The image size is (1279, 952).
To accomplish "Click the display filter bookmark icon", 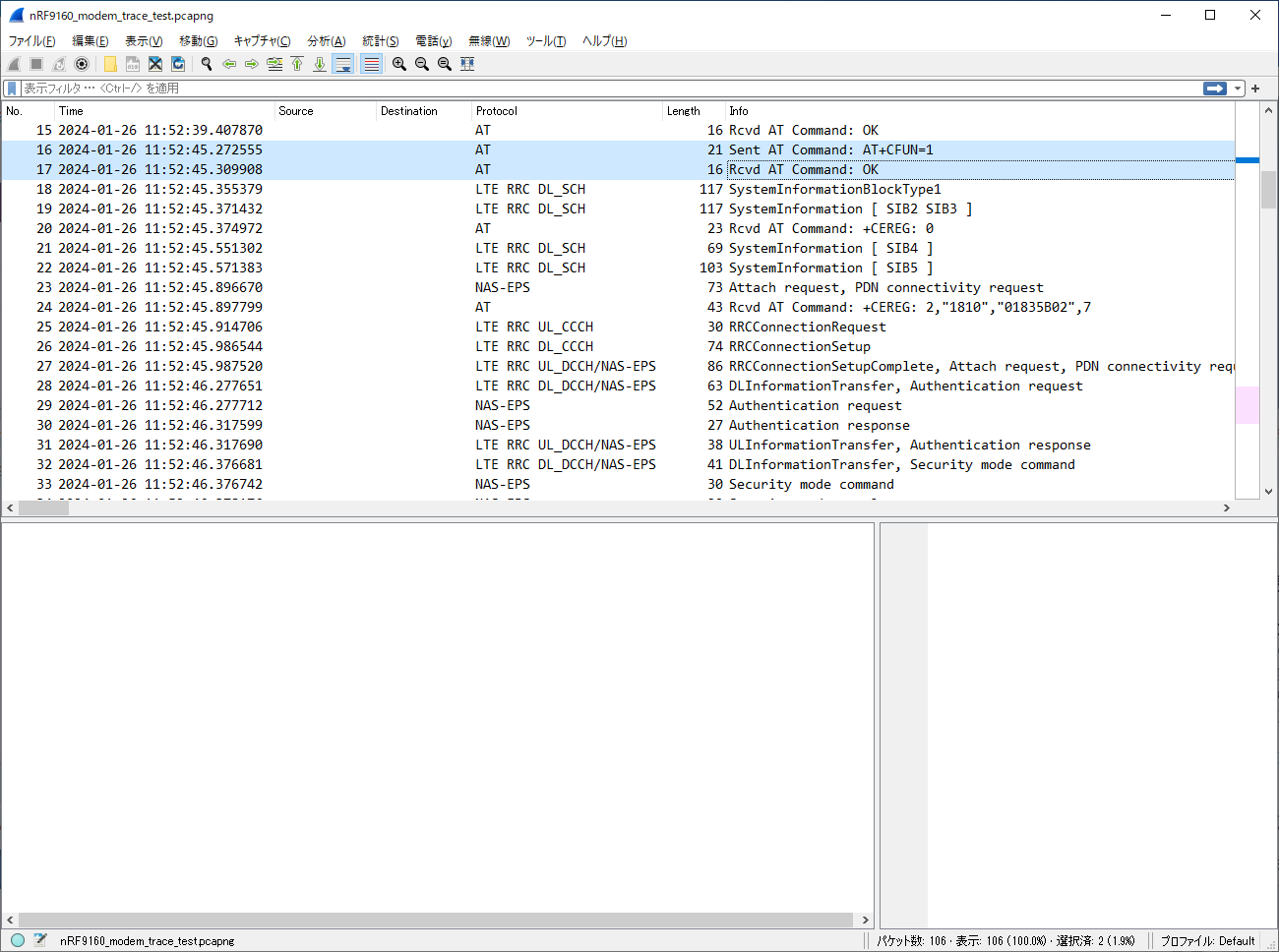I will (x=12, y=89).
